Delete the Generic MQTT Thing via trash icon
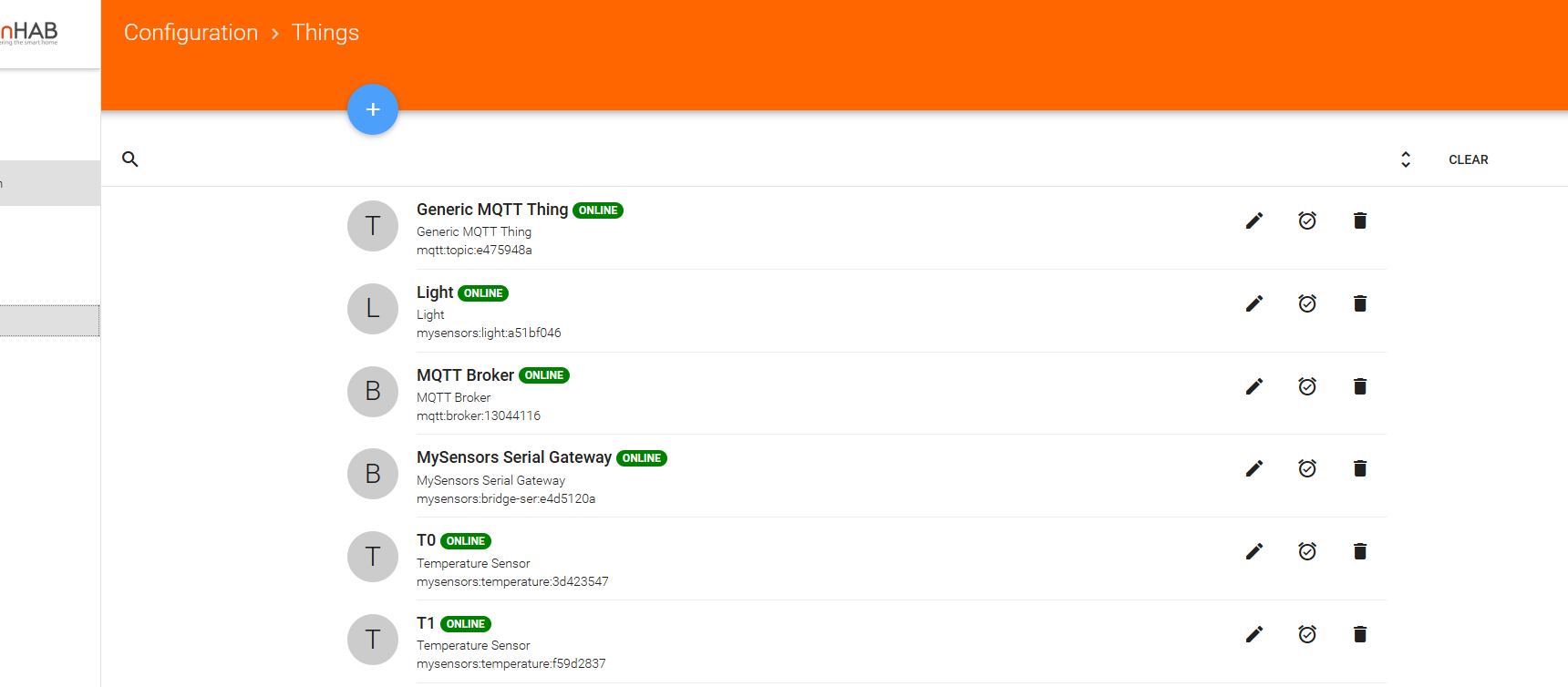The width and height of the screenshot is (1568, 687). [1360, 220]
